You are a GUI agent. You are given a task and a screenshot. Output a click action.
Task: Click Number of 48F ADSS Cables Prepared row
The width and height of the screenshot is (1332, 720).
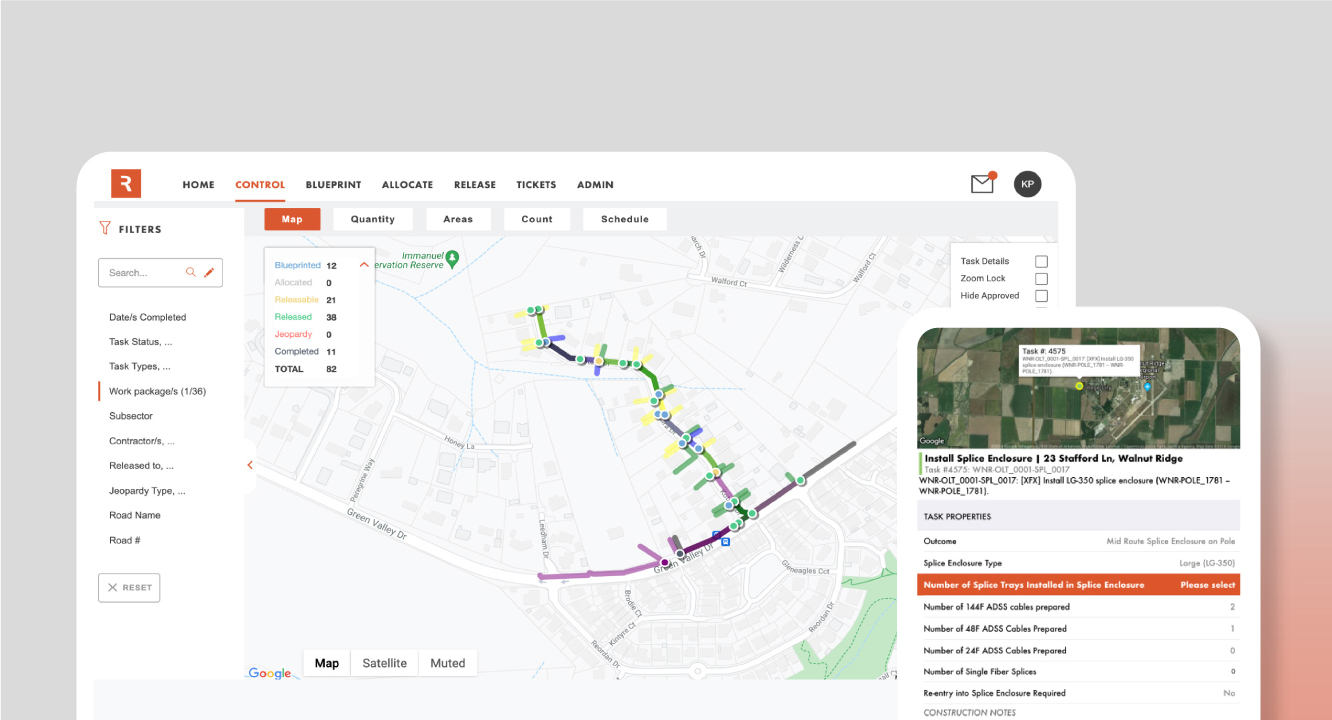(1078, 629)
